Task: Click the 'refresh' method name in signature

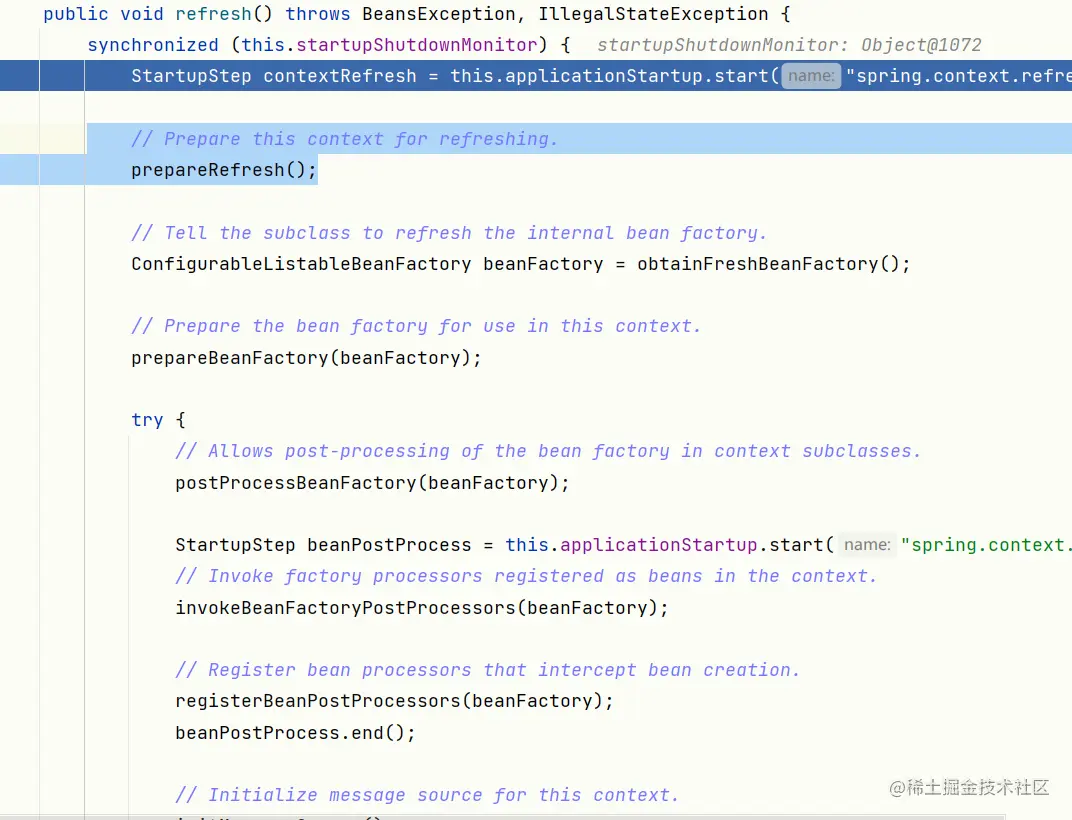Action: (x=213, y=14)
